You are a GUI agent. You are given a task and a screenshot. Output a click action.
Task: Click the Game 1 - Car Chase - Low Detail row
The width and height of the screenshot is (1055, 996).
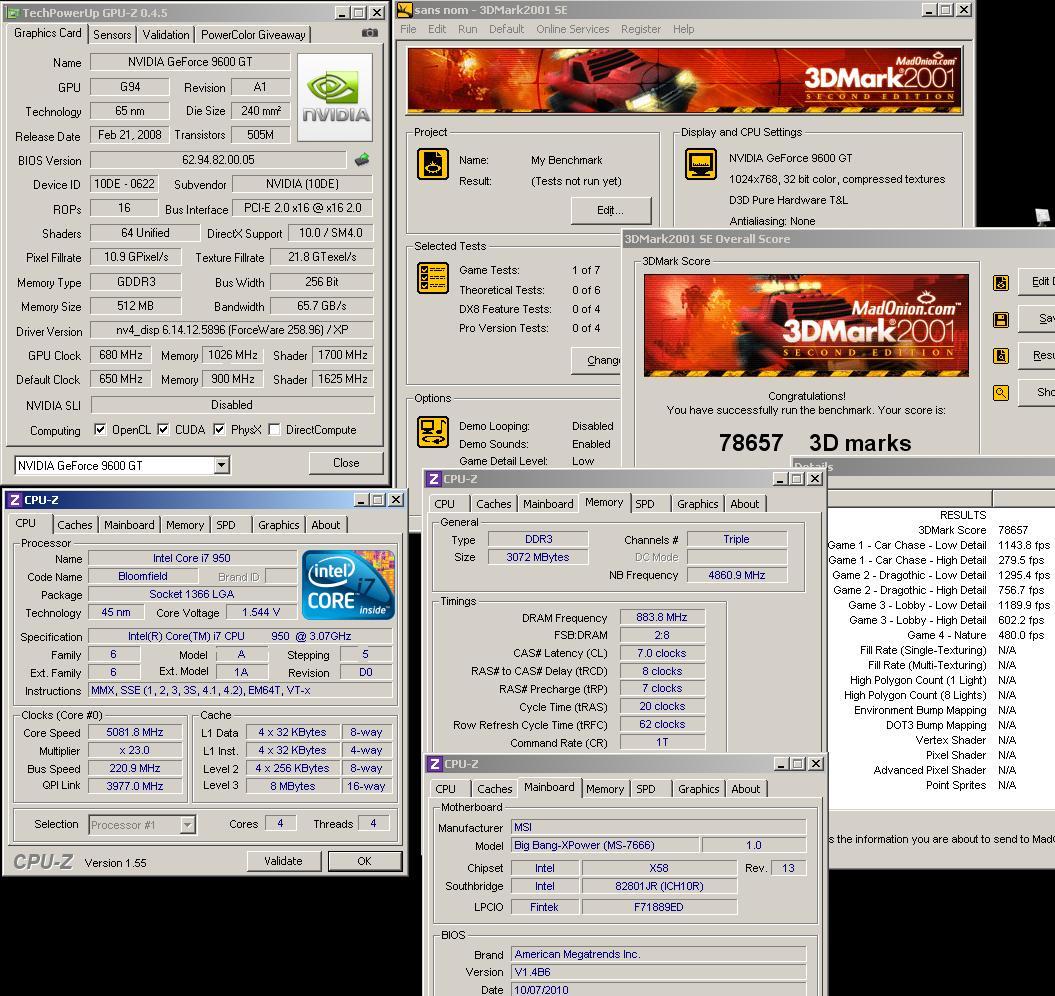[x=939, y=545]
